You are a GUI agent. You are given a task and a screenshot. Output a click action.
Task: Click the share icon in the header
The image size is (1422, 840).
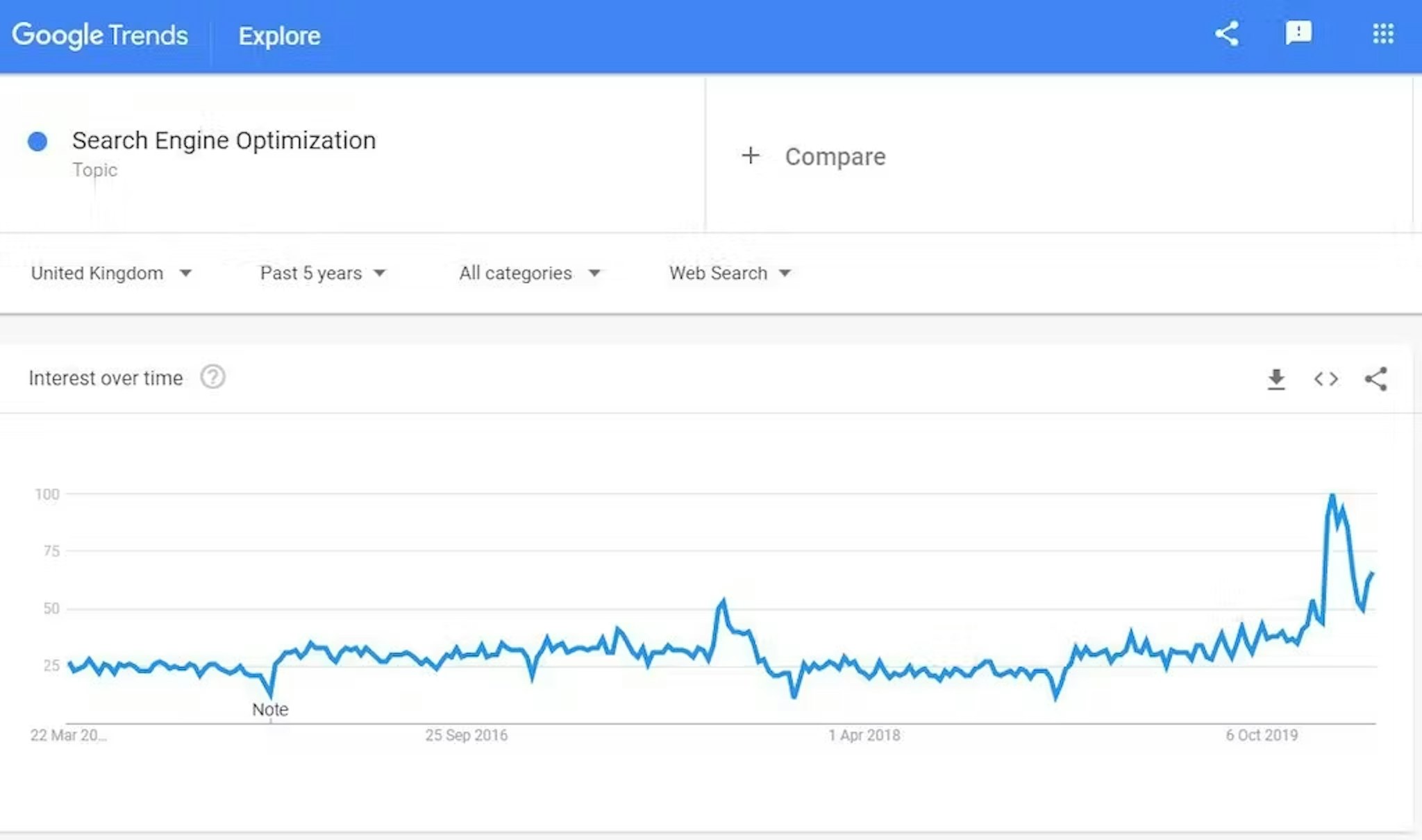[x=1227, y=33]
